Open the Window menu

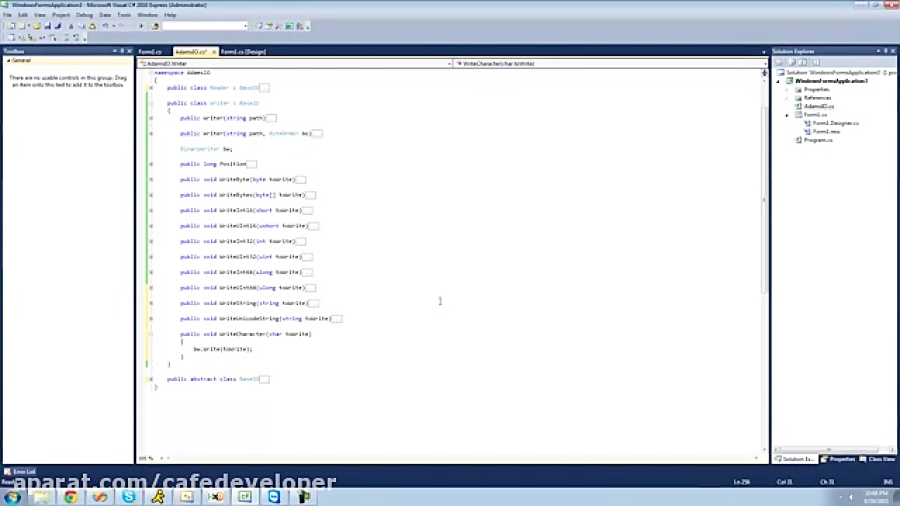(x=147, y=15)
